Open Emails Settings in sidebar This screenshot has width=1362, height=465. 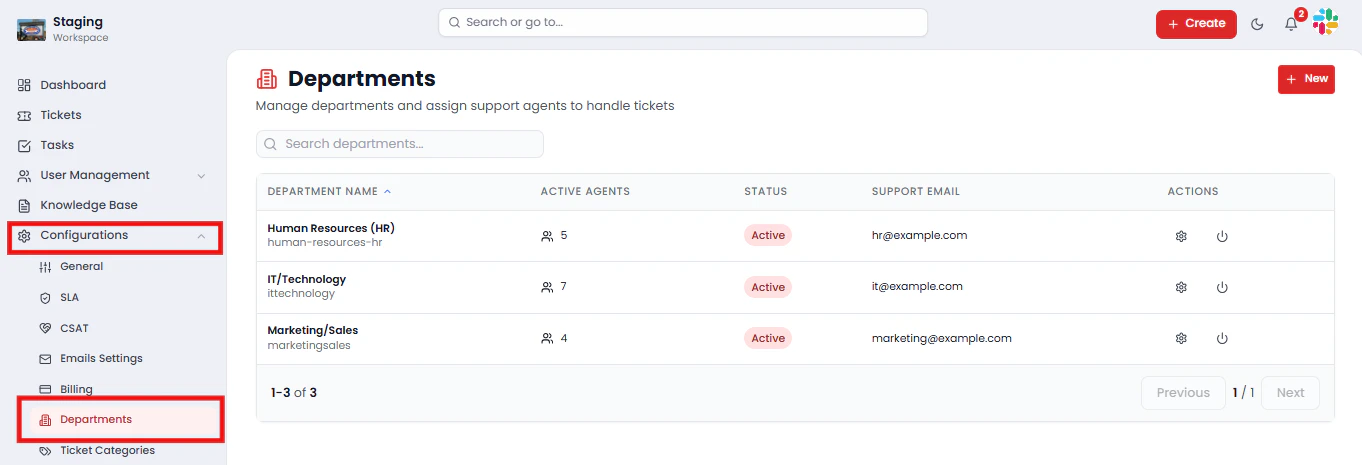[x=101, y=358]
